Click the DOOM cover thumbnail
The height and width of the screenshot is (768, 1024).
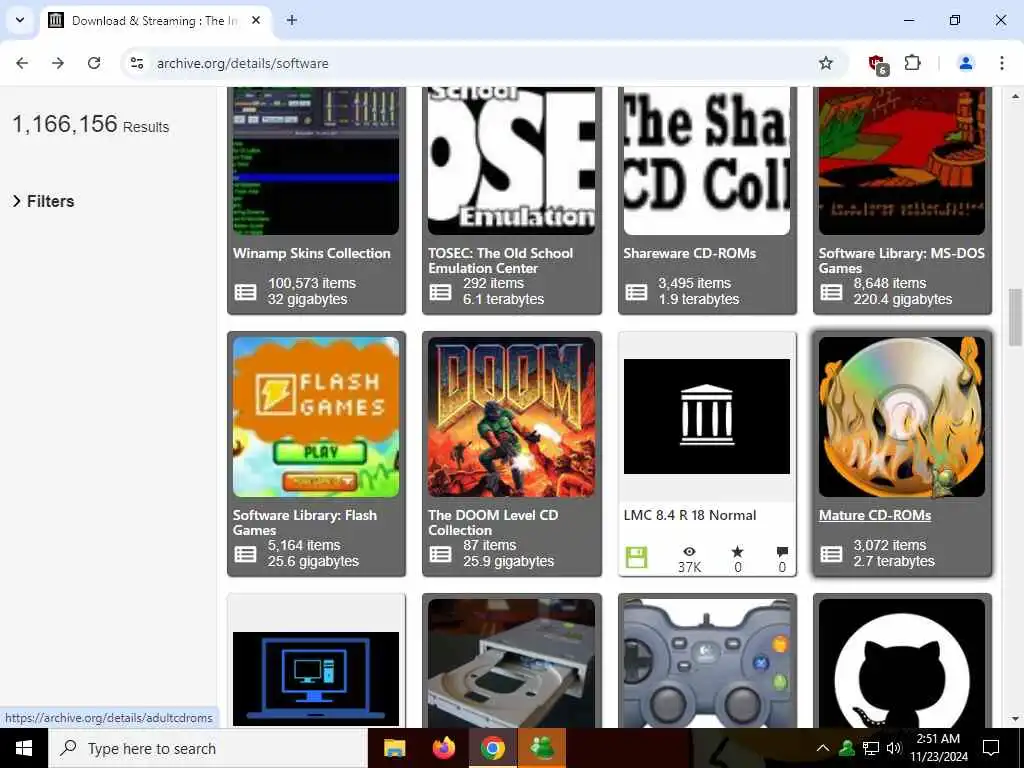tap(511, 417)
